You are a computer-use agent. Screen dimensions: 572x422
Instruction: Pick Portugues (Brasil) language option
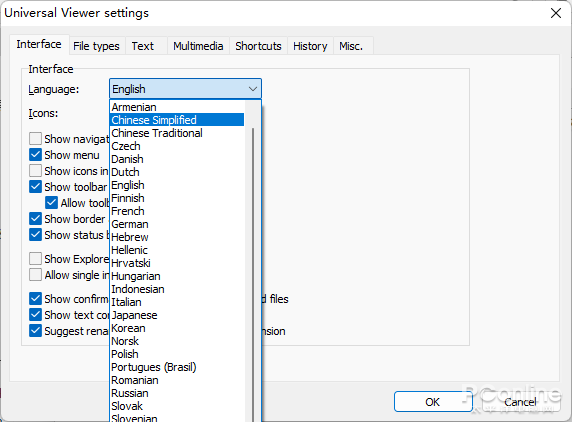(177, 367)
